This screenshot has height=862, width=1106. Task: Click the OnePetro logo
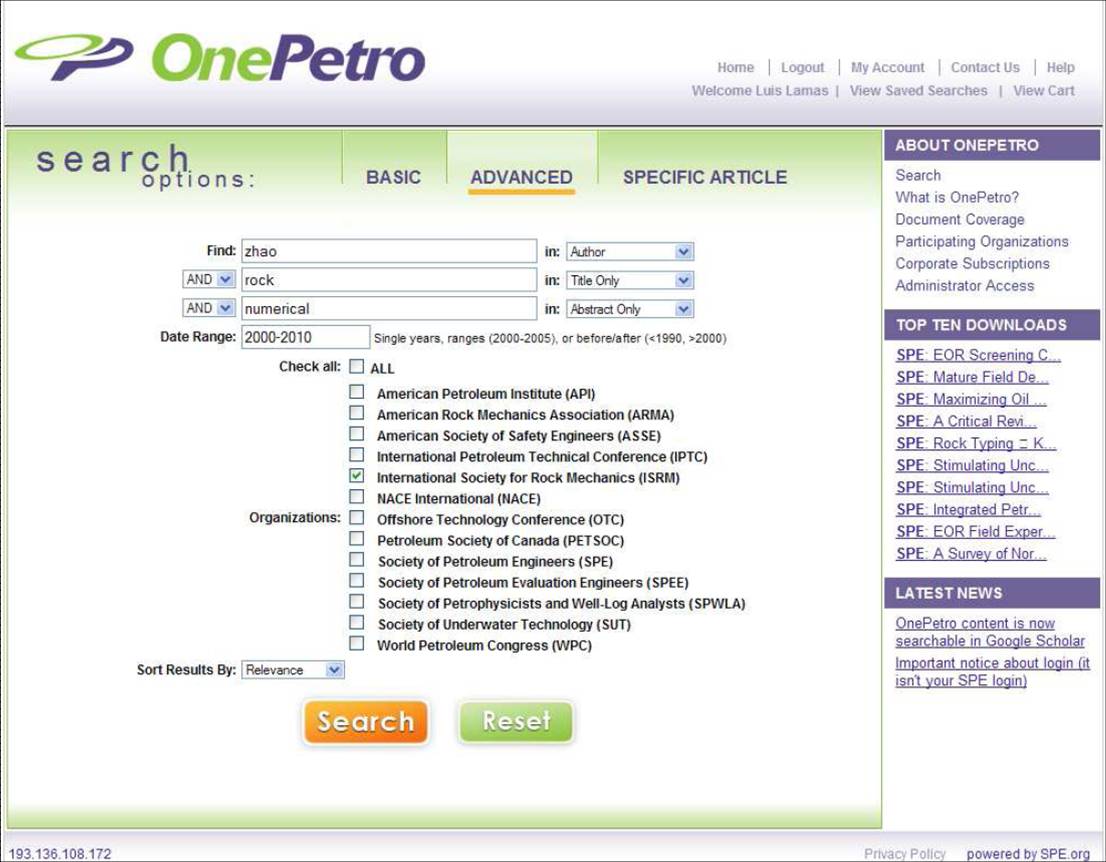pyautogui.click(x=220, y=57)
